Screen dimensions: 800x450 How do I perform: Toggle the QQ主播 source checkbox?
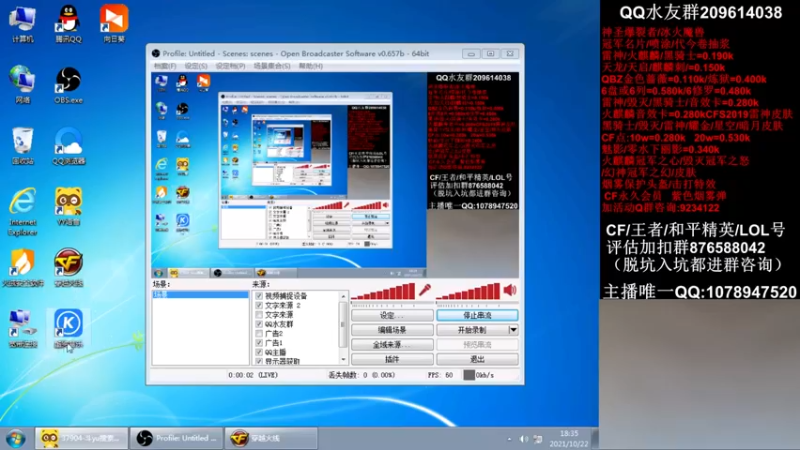pyautogui.click(x=259, y=352)
